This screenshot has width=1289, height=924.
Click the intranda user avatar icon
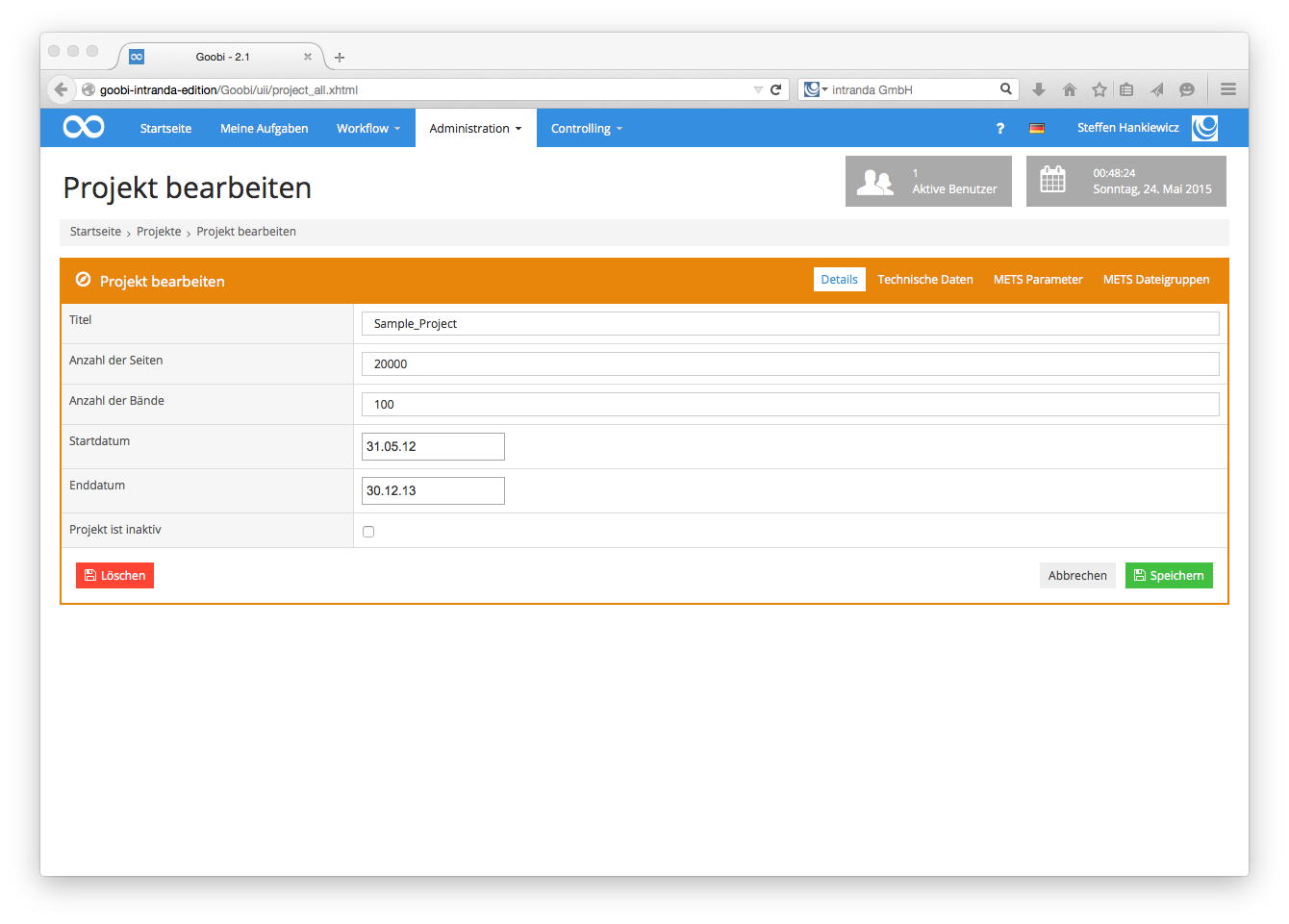[1205, 128]
